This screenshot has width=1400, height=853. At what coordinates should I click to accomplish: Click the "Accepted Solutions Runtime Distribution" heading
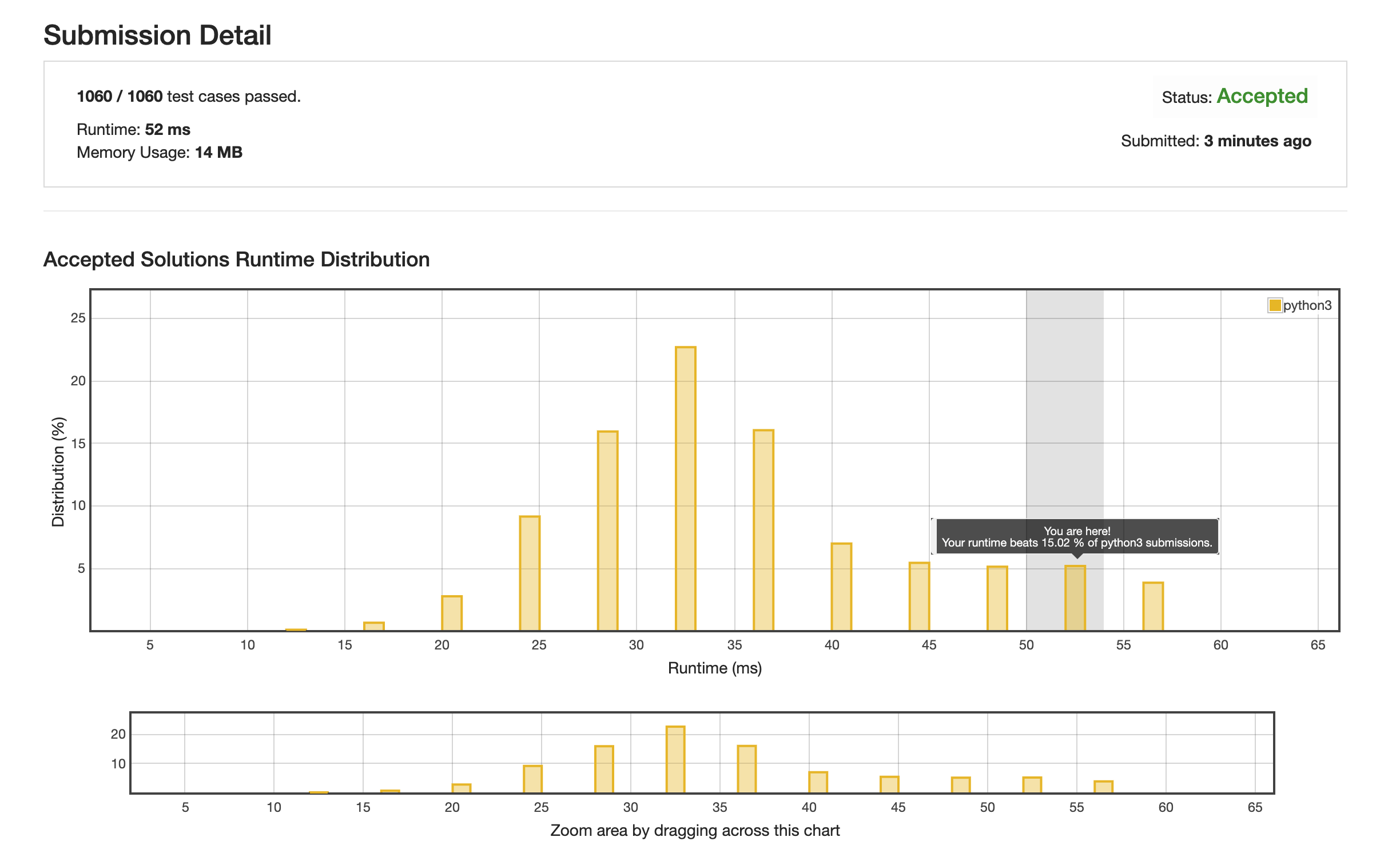pos(236,260)
